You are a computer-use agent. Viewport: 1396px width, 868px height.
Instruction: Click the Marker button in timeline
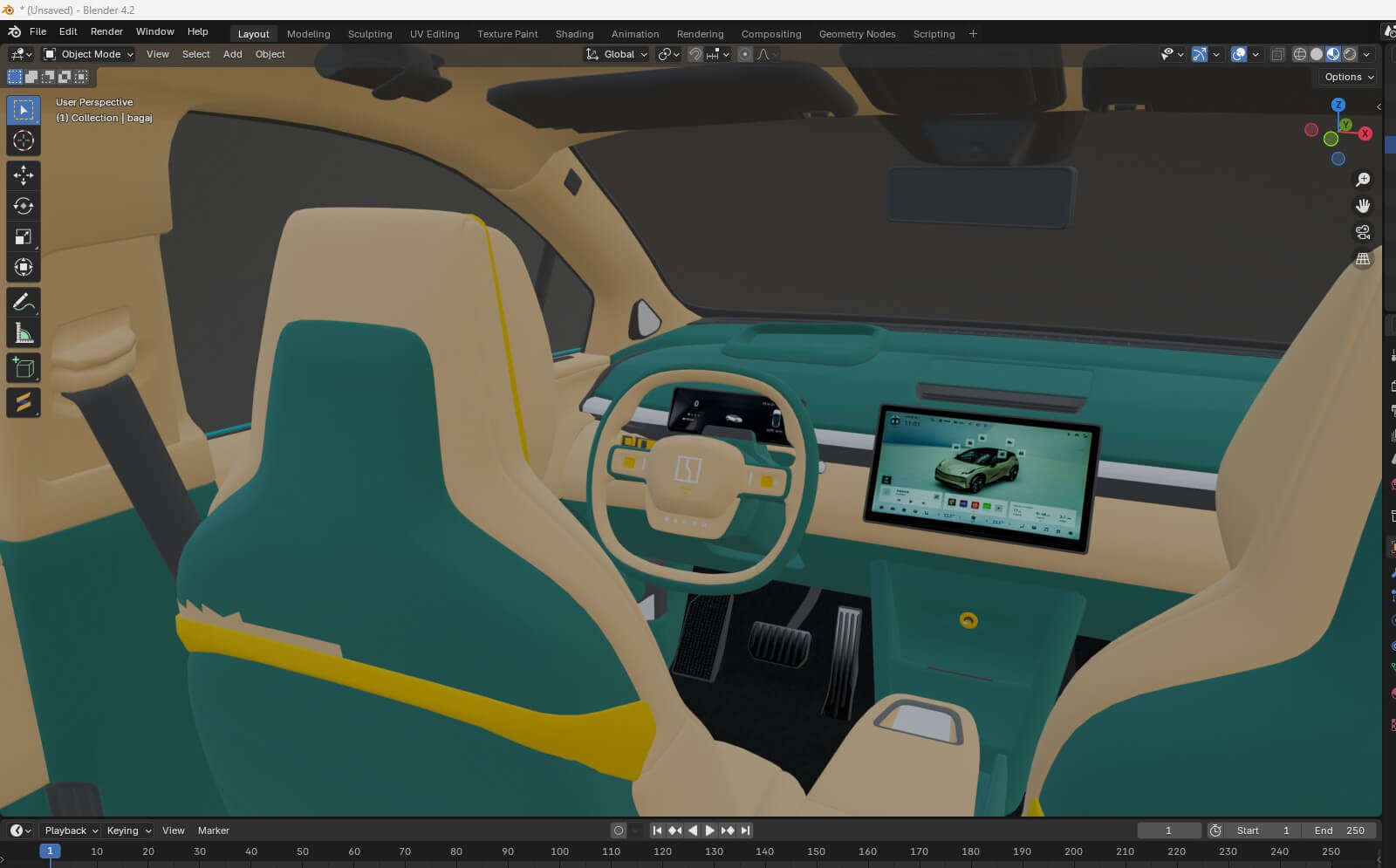[x=213, y=830]
